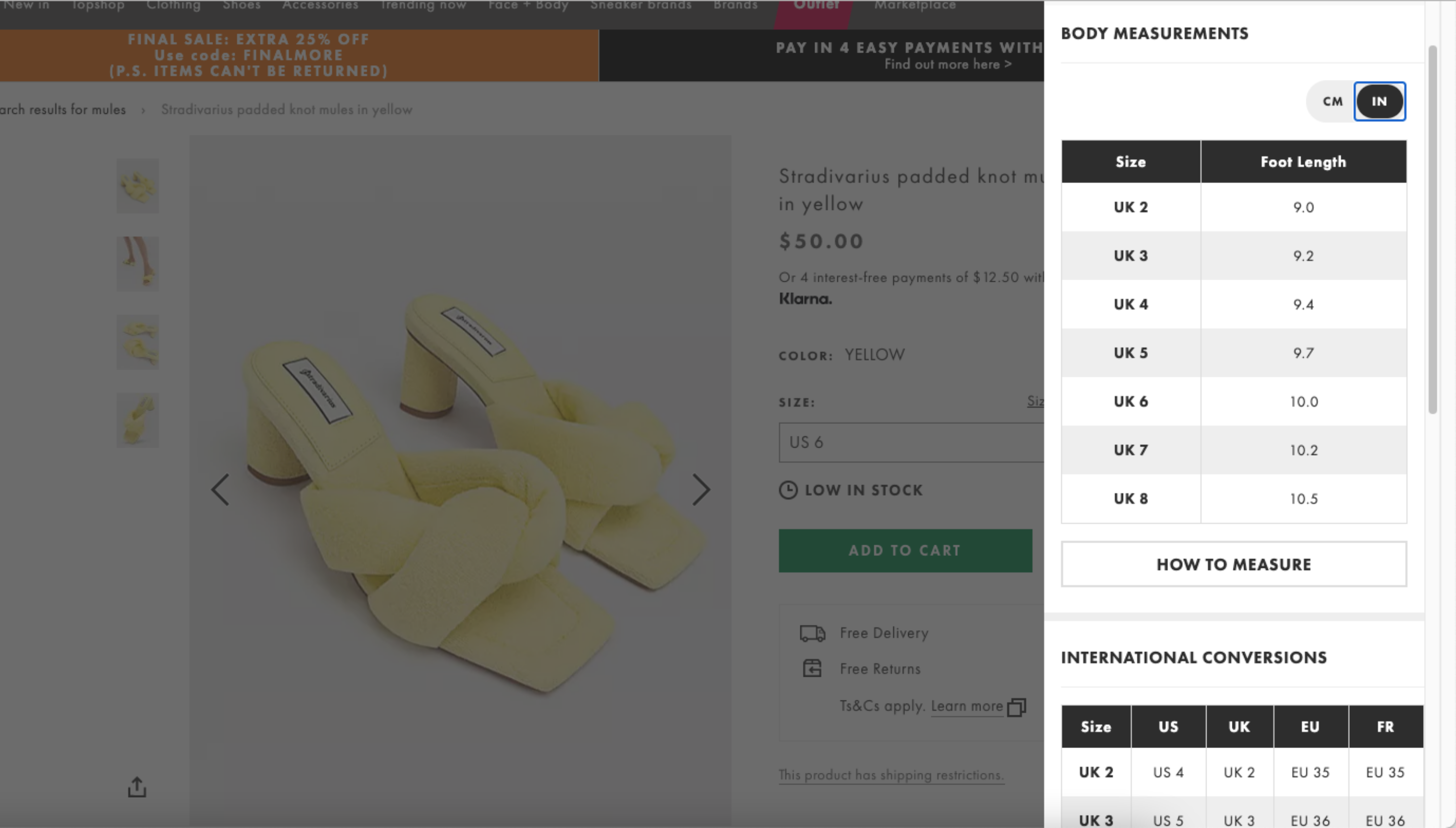Click the Add to Cart button
Screen dimensions: 1456x828
(x=905, y=549)
